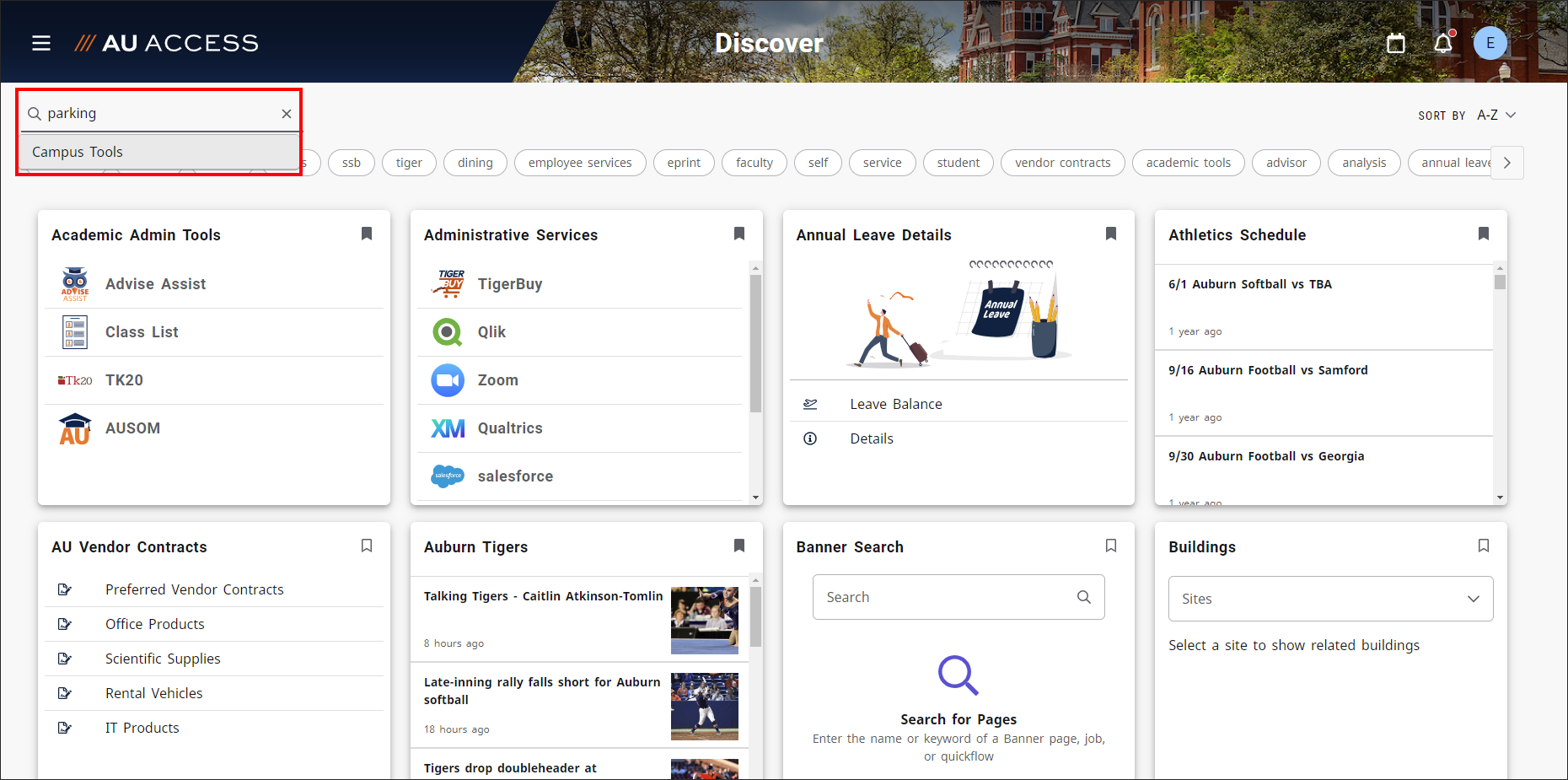Click the Details info icon
Viewport: 1568px width, 780px height.
810,438
